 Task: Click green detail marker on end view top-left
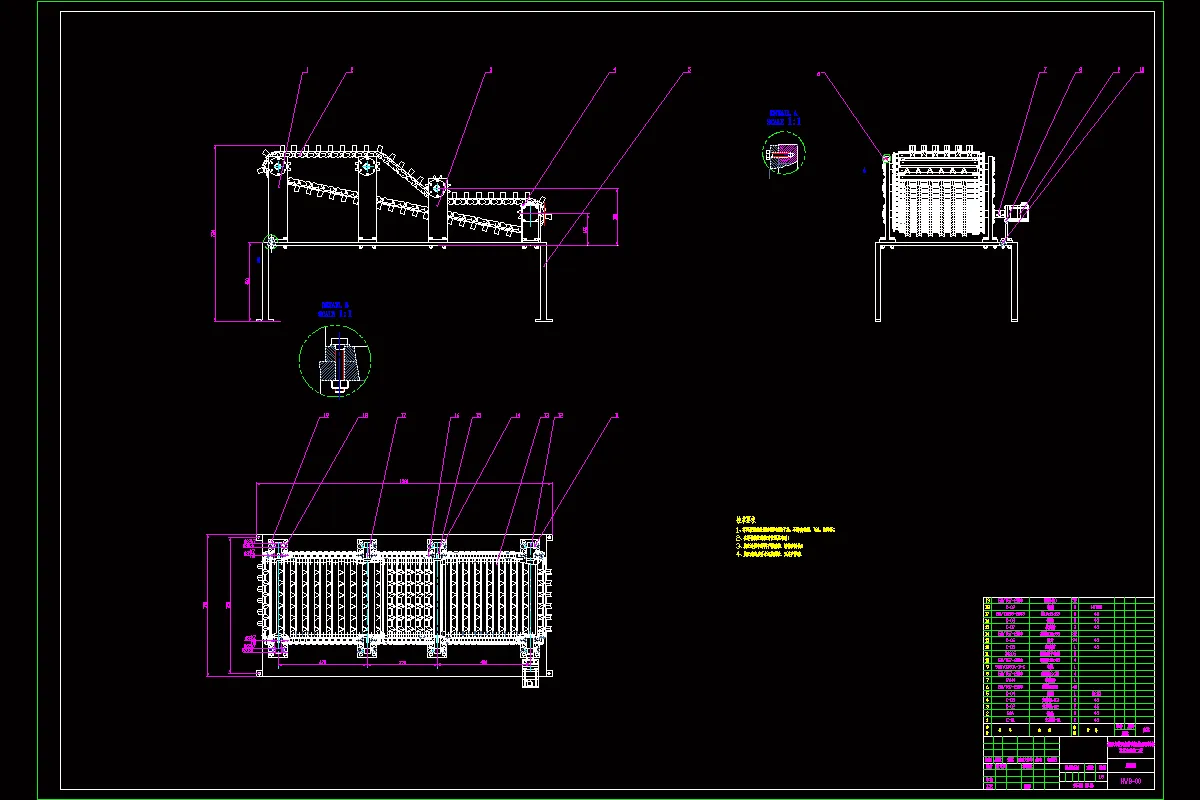886,156
